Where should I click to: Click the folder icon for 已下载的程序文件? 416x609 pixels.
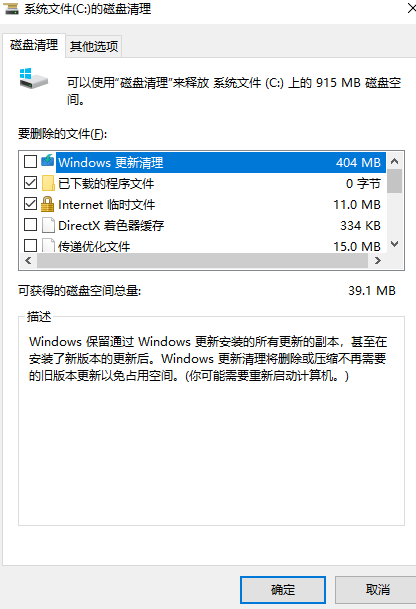(x=48, y=183)
